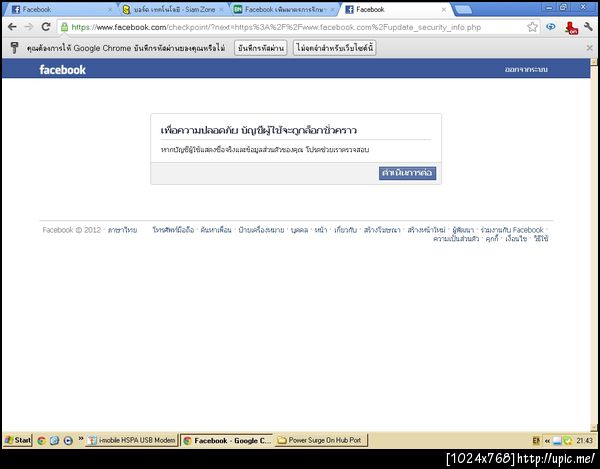600x469 pixels.
Task: Click the network monitor tray icon
Action: [557, 441]
